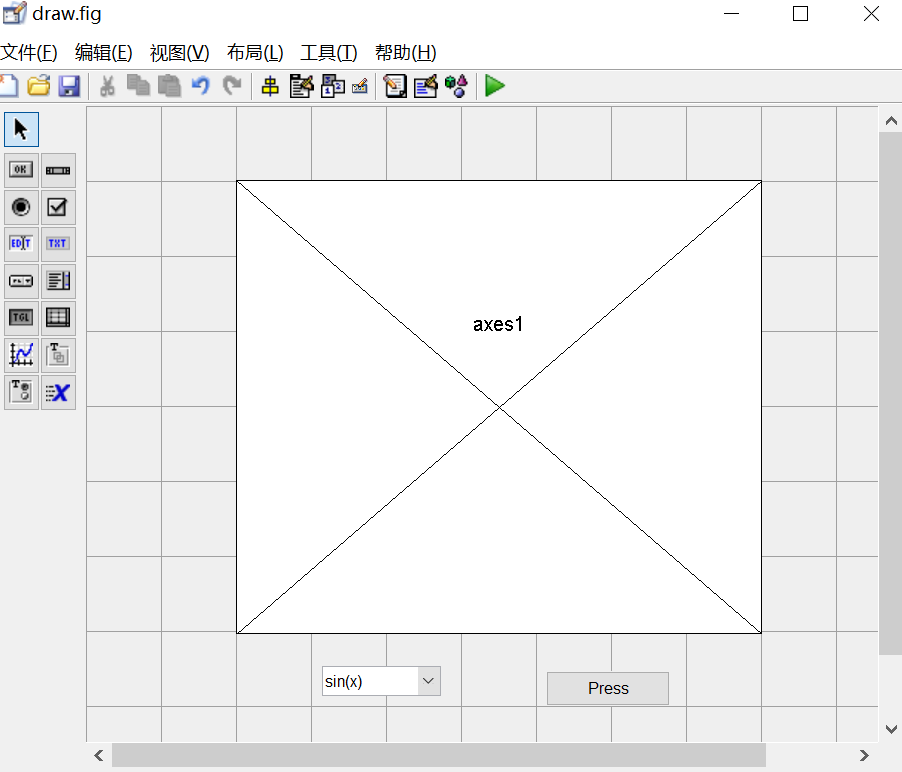
Task: Open the 布局(L) menu
Action: 255,53
